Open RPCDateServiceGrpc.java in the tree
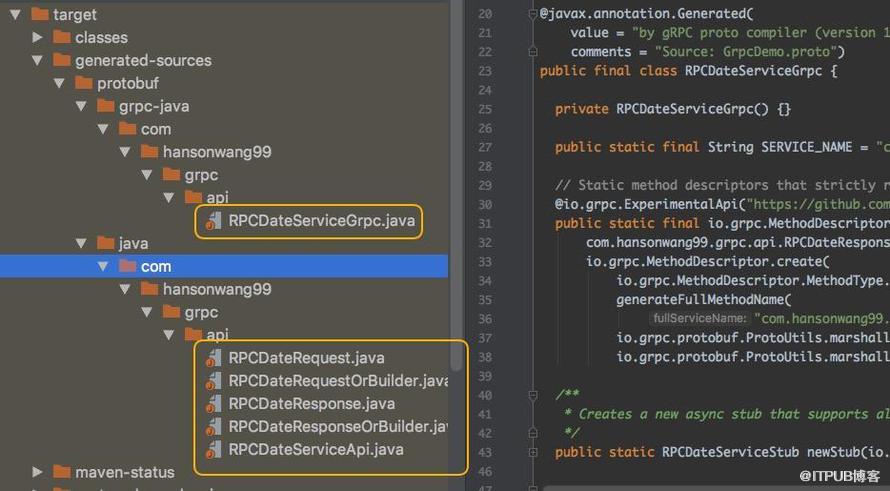 [x=321, y=221]
